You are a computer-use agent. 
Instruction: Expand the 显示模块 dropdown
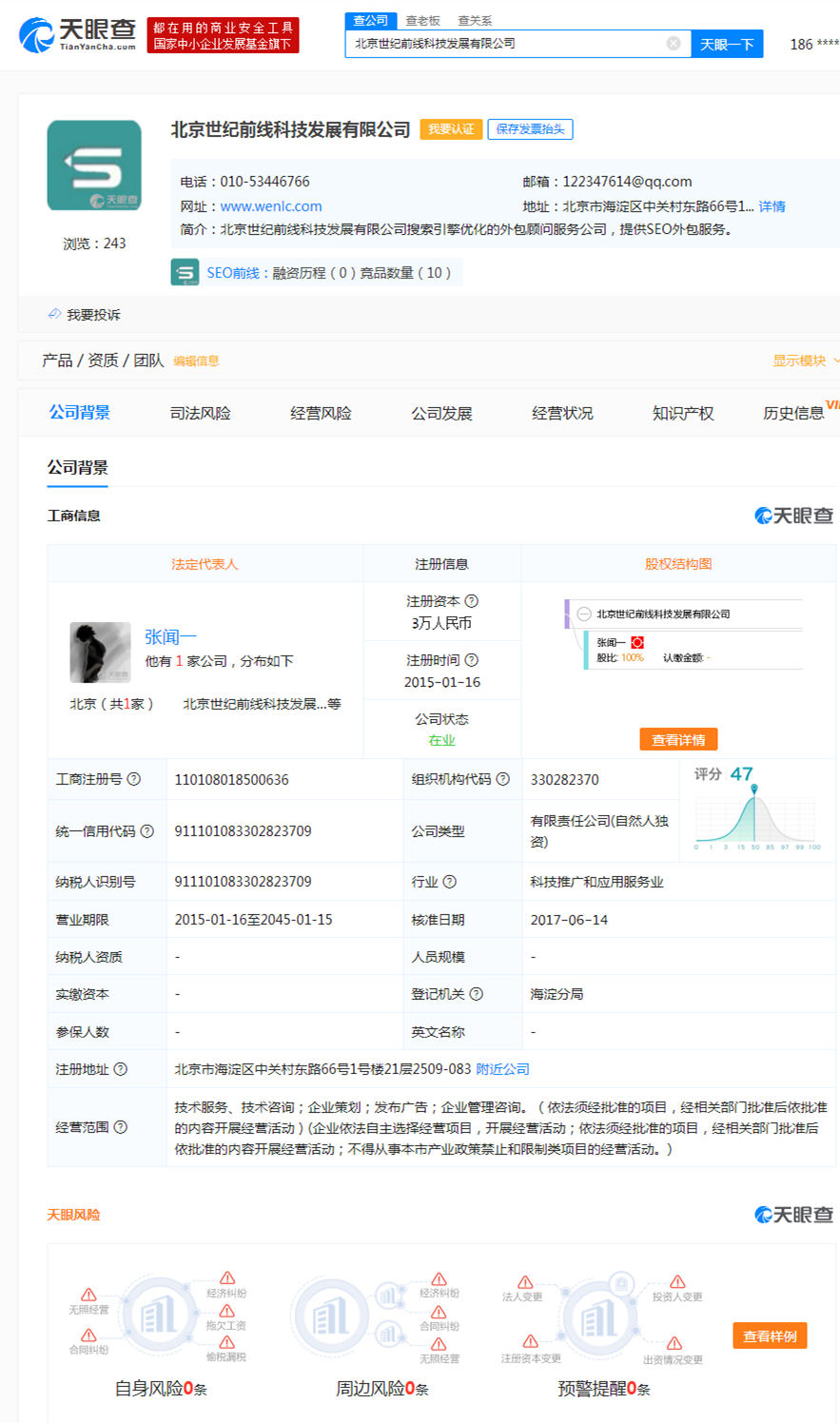pos(806,361)
